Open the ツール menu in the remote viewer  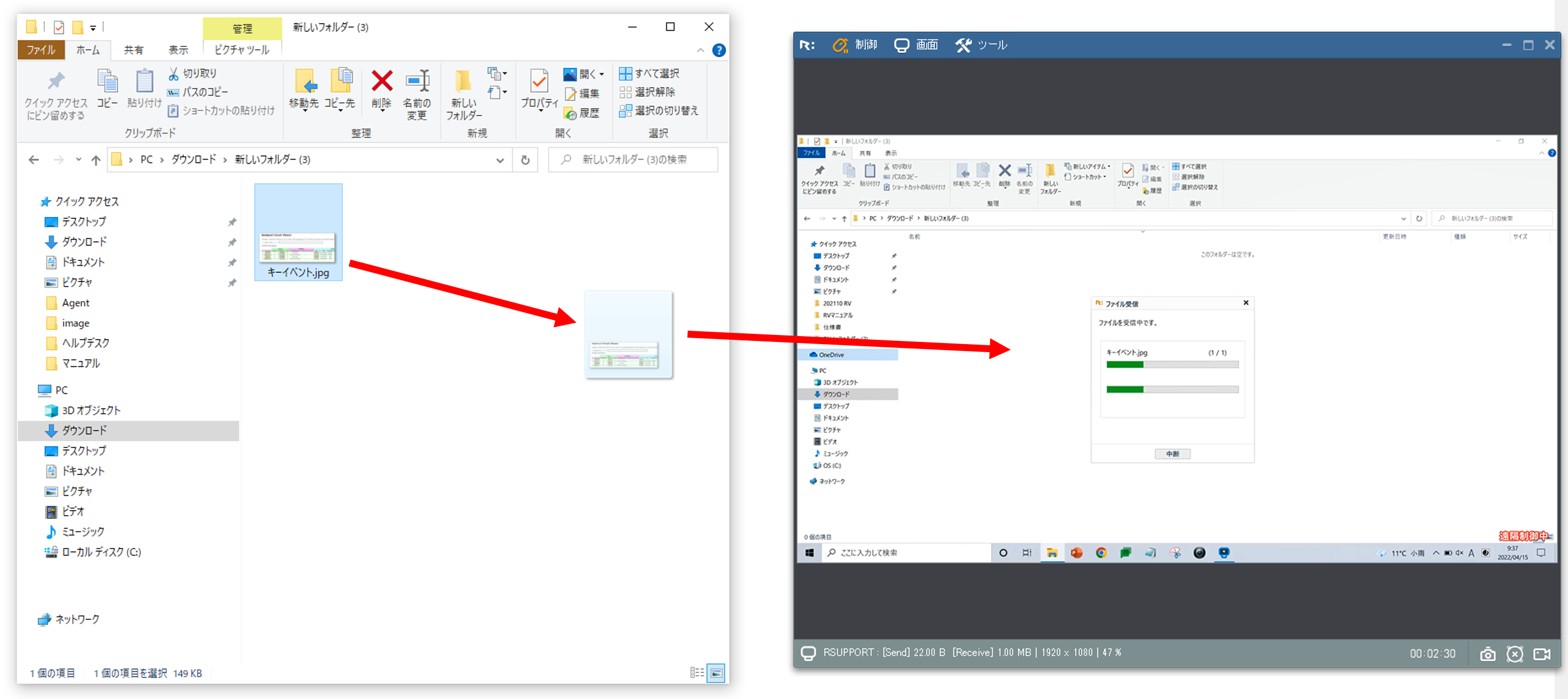[981, 45]
